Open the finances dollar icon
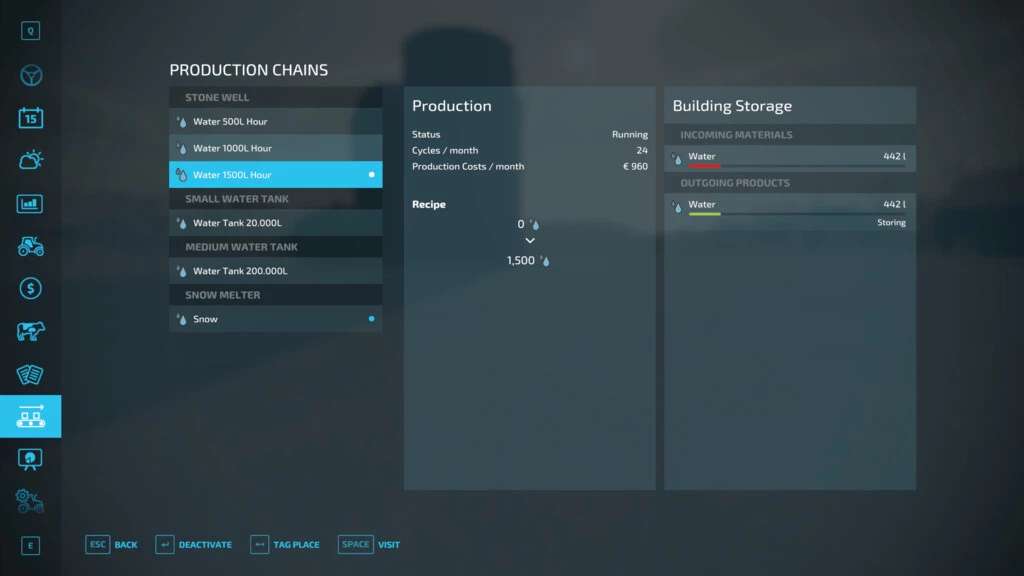This screenshot has height=576, width=1024. (30, 288)
